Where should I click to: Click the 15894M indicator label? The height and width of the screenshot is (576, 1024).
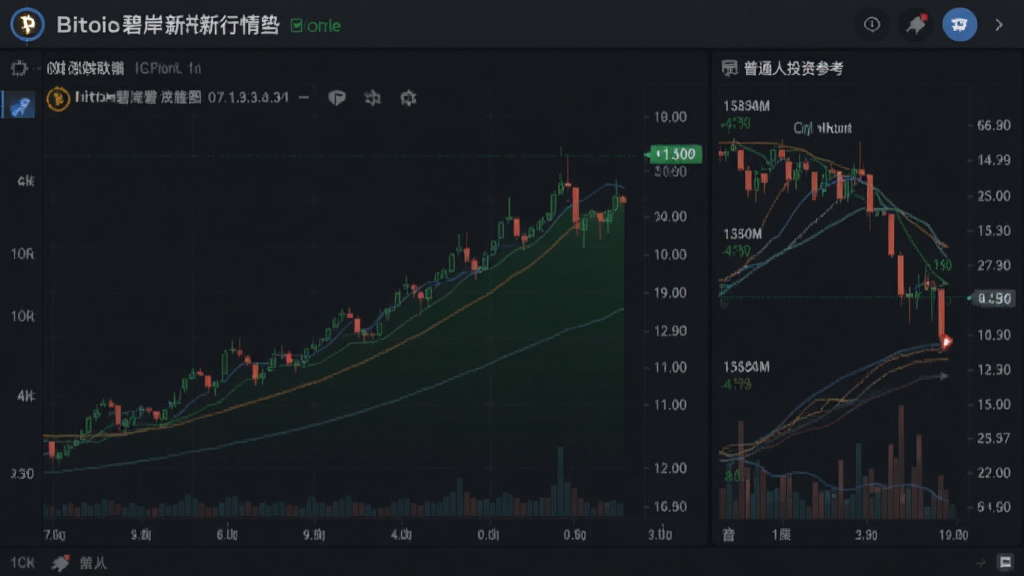click(746, 106)
